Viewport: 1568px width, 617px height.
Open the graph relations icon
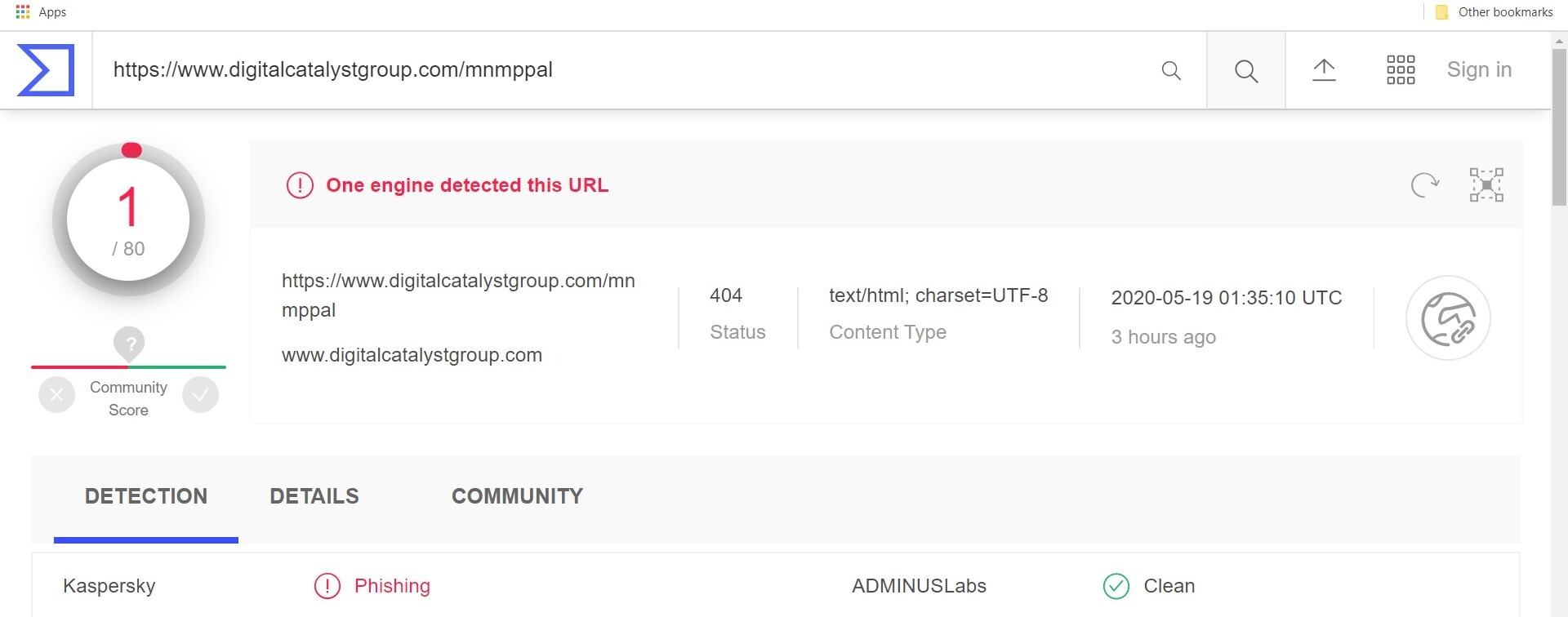click(1486, 184)
